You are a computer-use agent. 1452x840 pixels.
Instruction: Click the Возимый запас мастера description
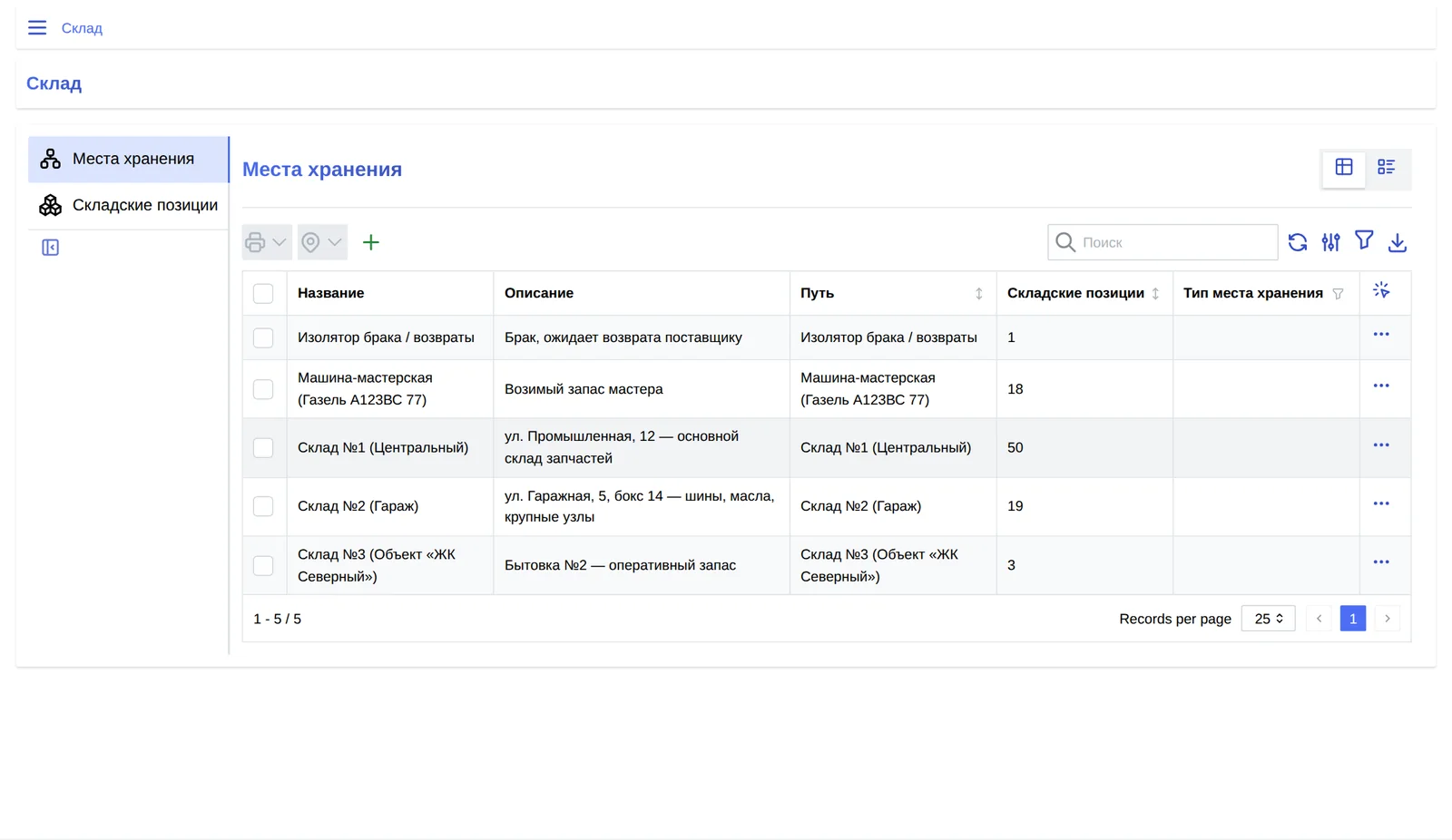point(584,389)
